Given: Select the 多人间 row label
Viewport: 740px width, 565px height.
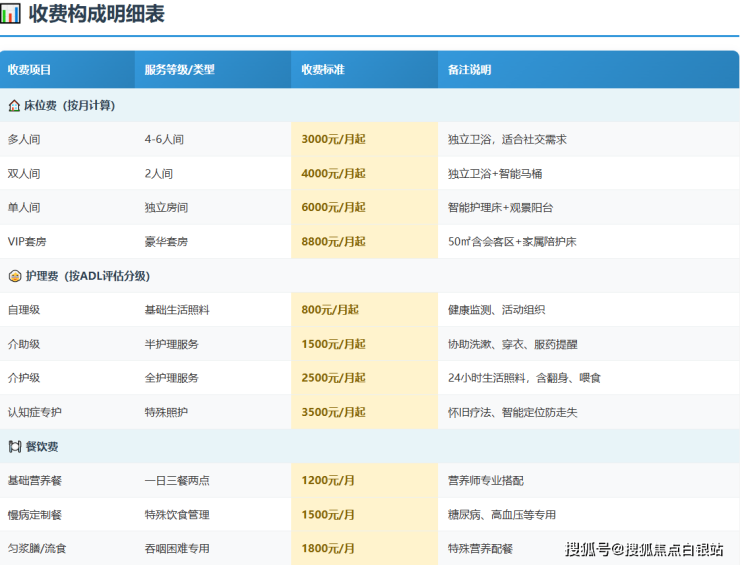Looking at the screenshot, I should tap(24, 139).
